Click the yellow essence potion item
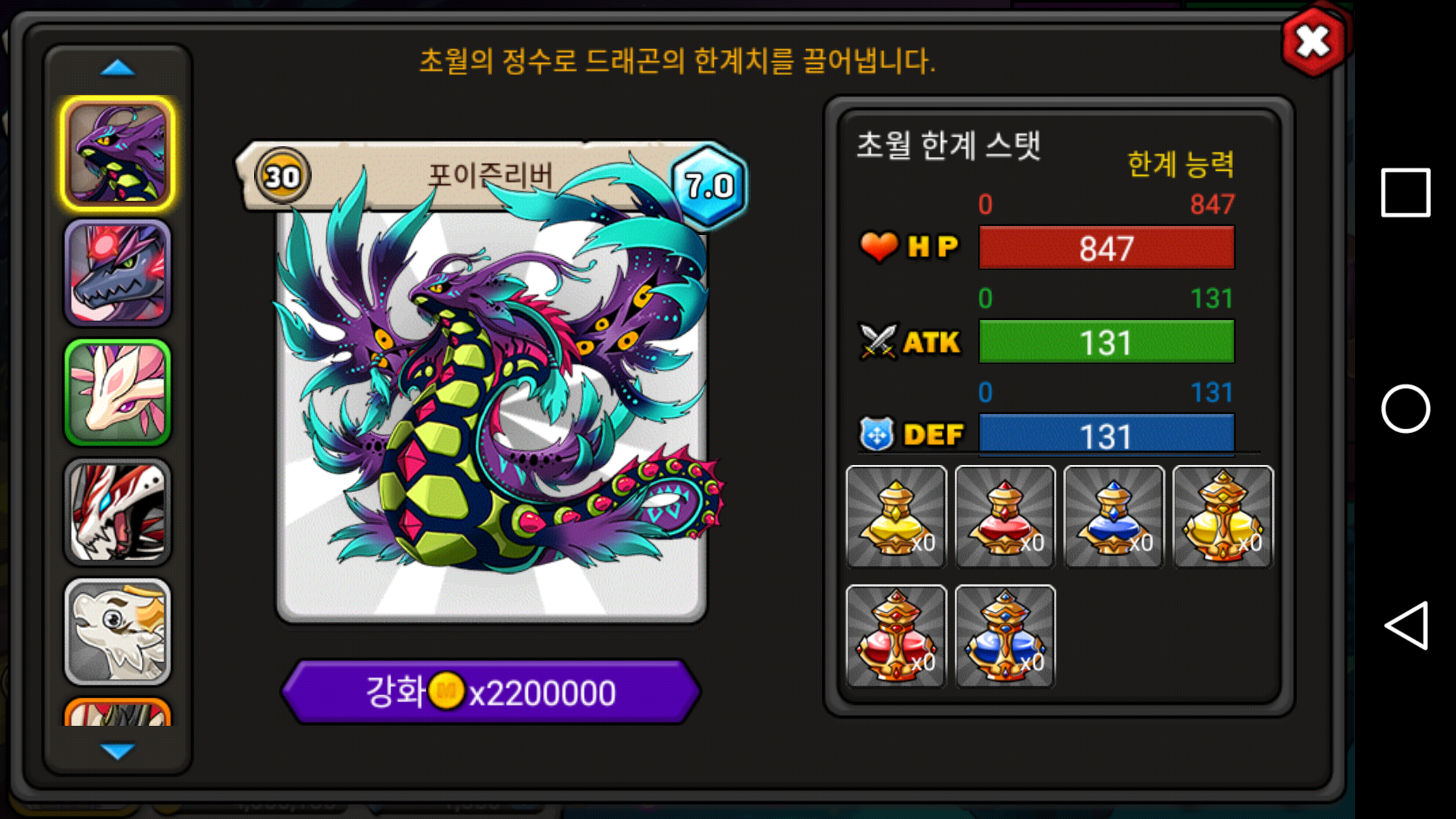This screenshot has height=819, width=1456. tap(896, 516)
